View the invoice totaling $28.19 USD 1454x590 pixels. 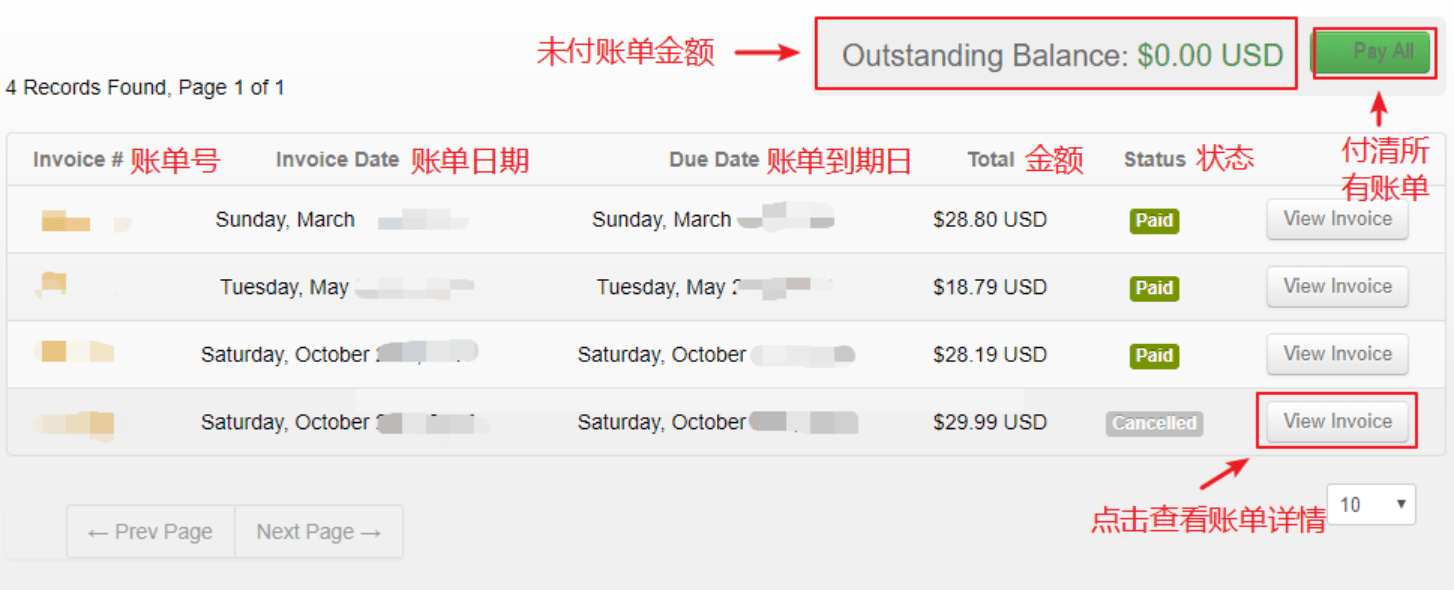click(1337, 354)
